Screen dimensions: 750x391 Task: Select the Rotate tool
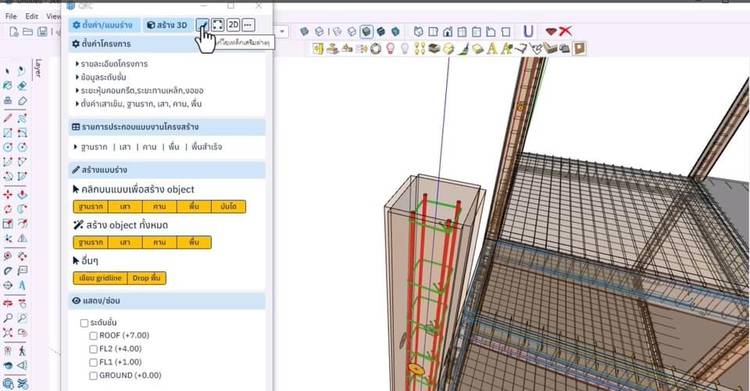pyautogui.click(x=8, y=209)
